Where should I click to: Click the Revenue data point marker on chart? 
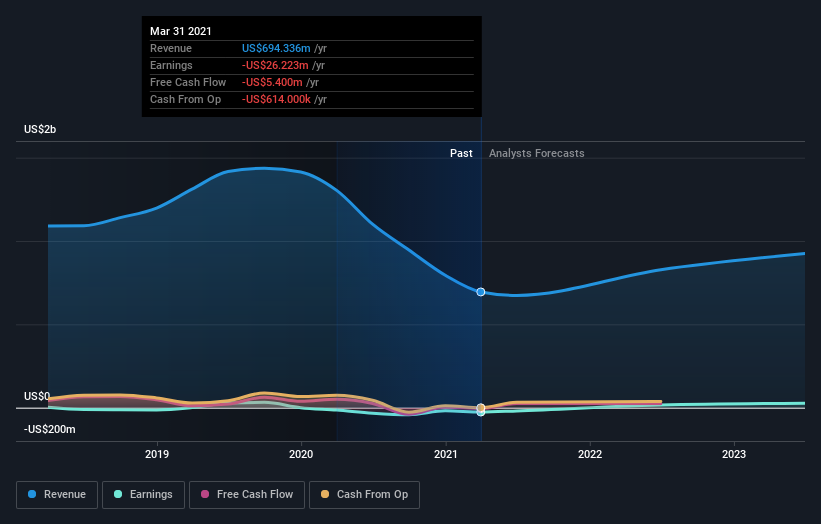point(481,292)
